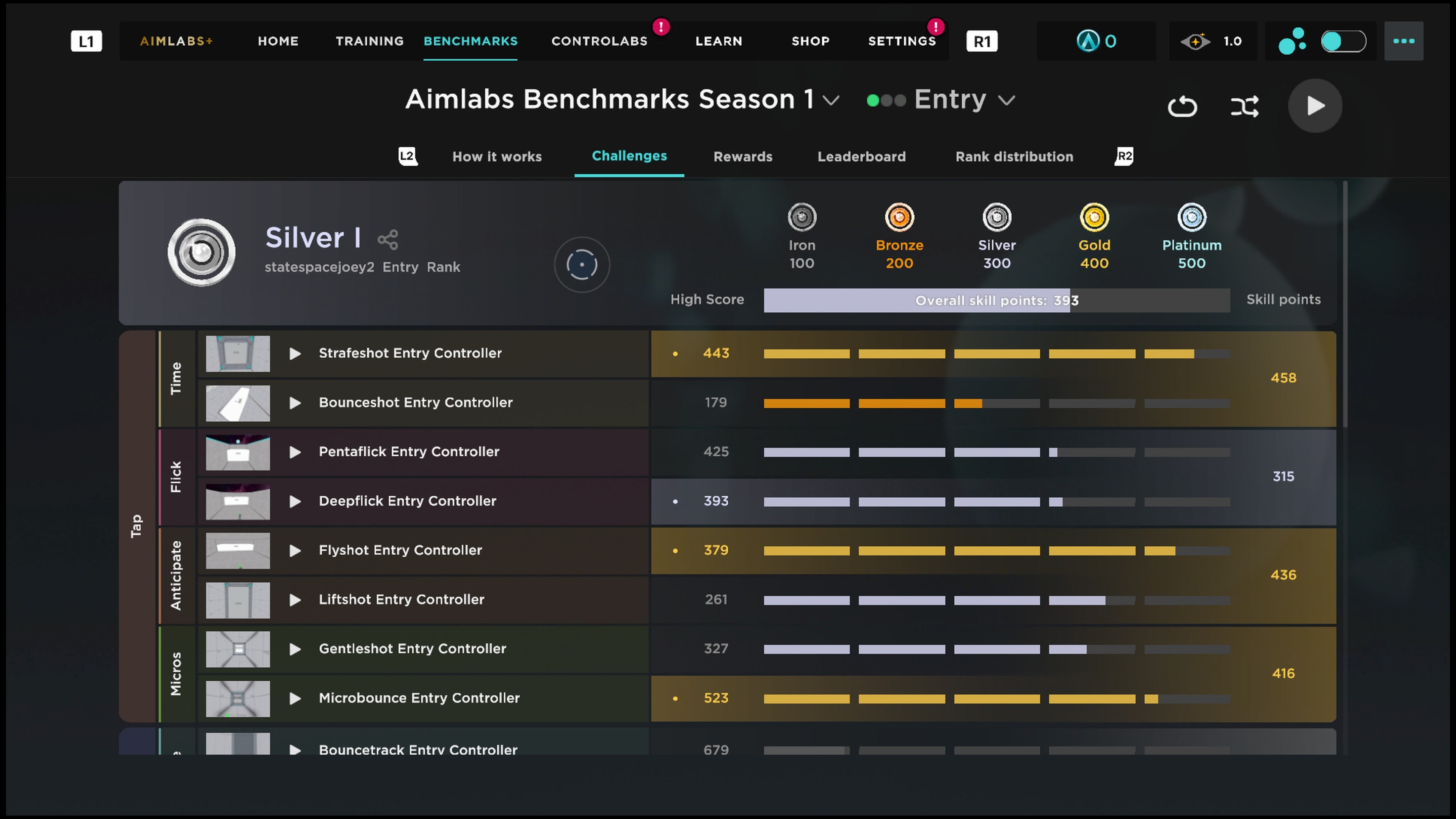The image size is (1456, 819).
Task: Select the Platinum 500 rank badge
Action: (x=1191, y=217)
